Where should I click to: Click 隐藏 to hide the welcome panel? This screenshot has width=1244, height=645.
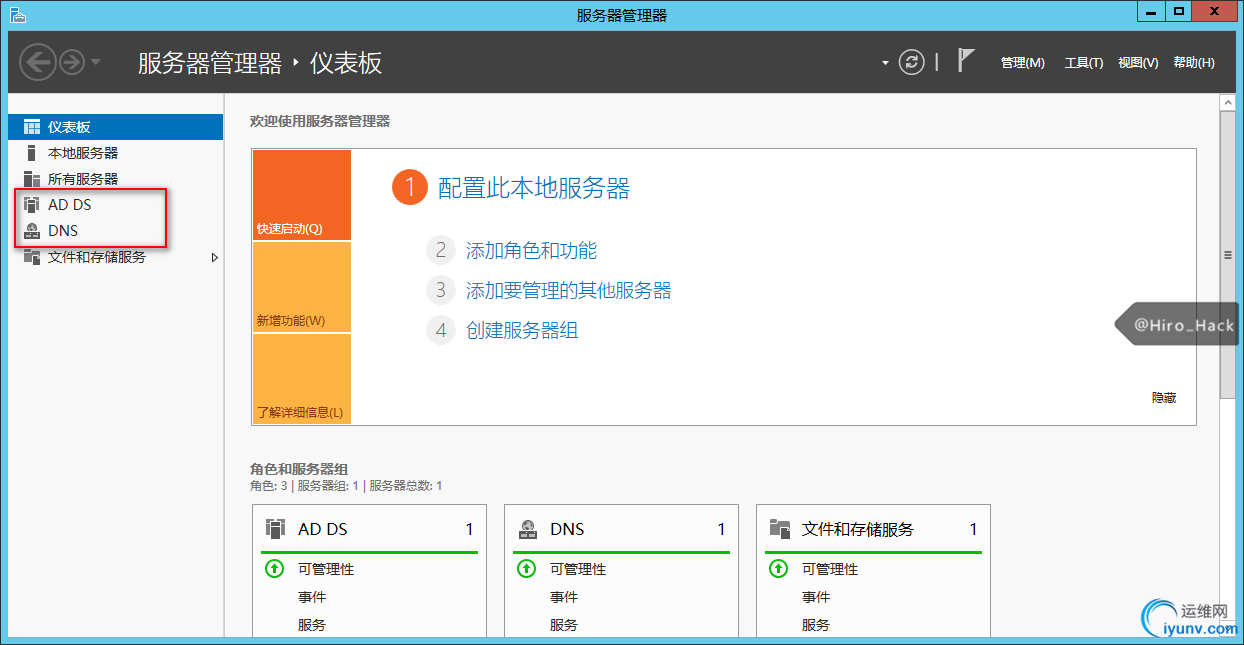click(x=1163, y=398)
